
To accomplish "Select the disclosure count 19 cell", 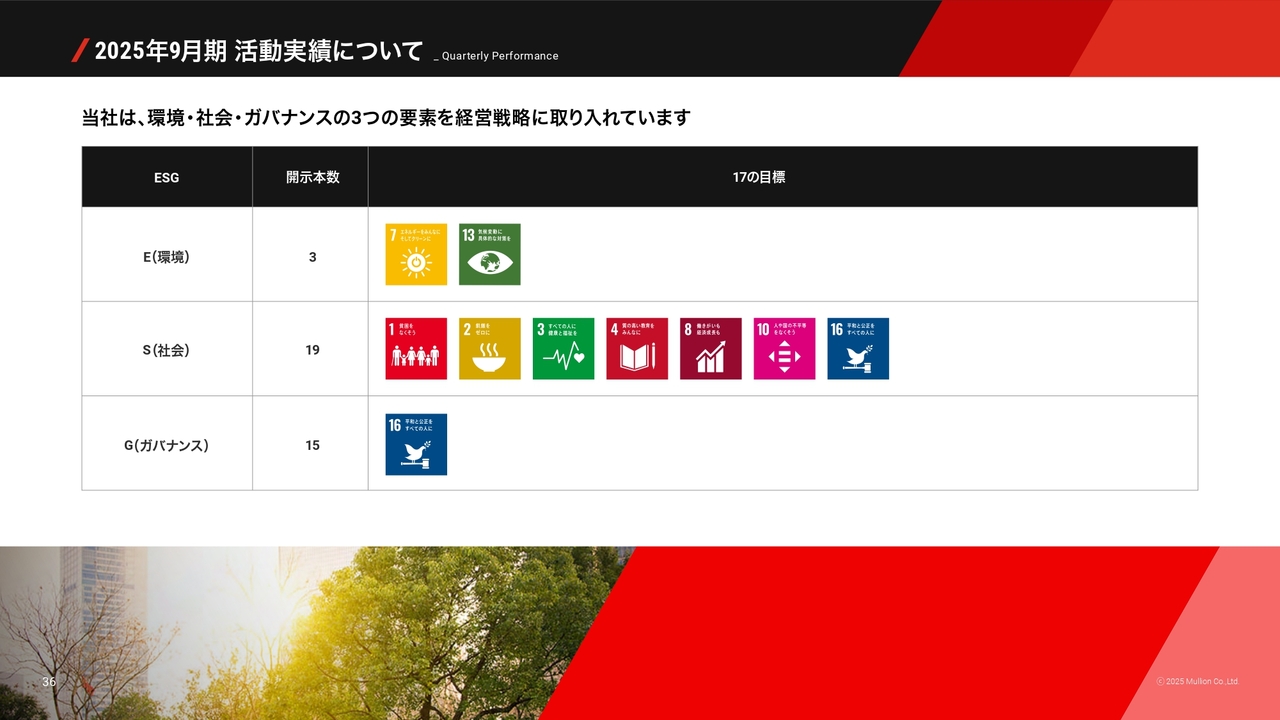I will 312,350.
